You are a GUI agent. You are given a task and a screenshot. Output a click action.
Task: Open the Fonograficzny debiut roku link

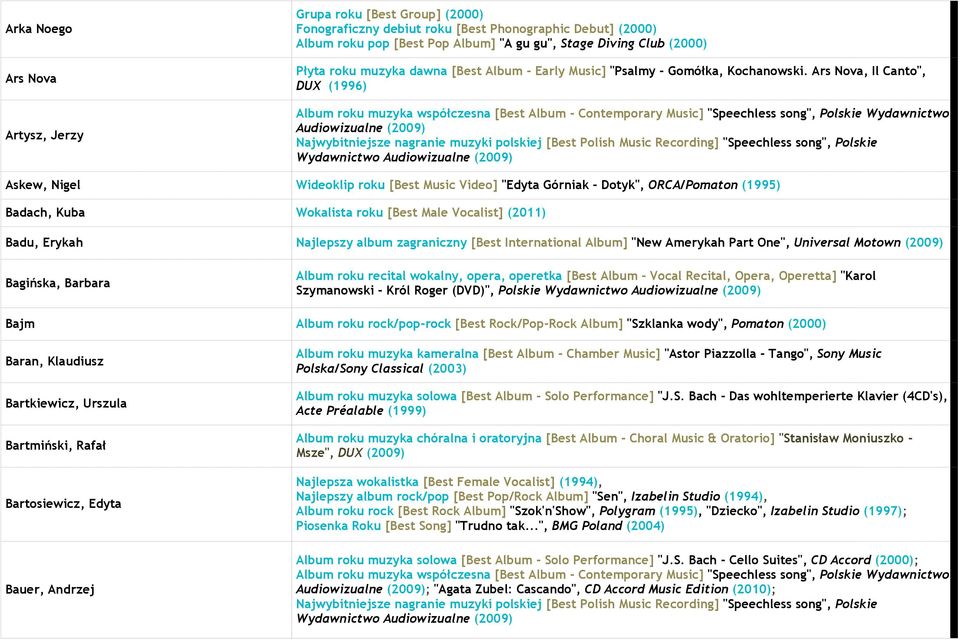click(373, 29)
